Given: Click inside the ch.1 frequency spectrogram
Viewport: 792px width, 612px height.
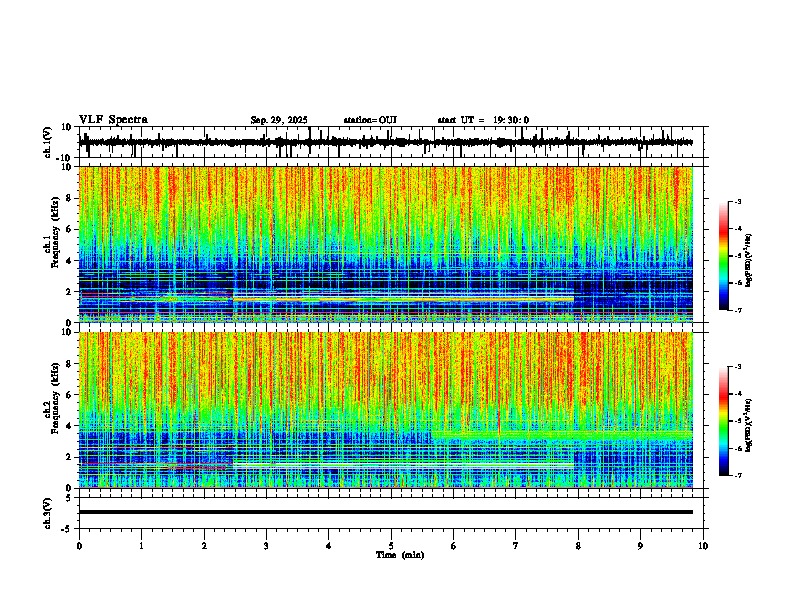Looking at the screenshot, I should (385, 244).
